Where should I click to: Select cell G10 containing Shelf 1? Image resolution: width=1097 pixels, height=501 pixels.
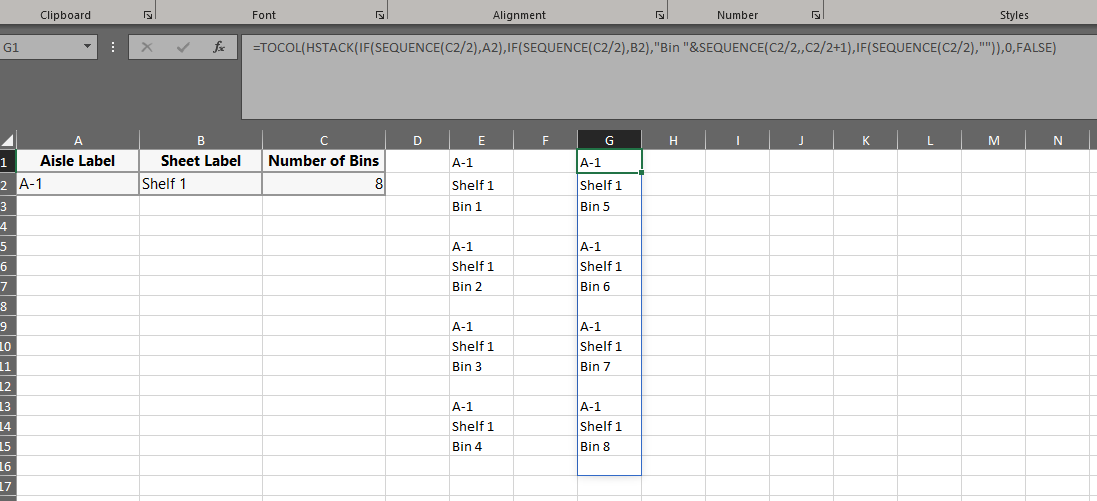tap(609, 346)
